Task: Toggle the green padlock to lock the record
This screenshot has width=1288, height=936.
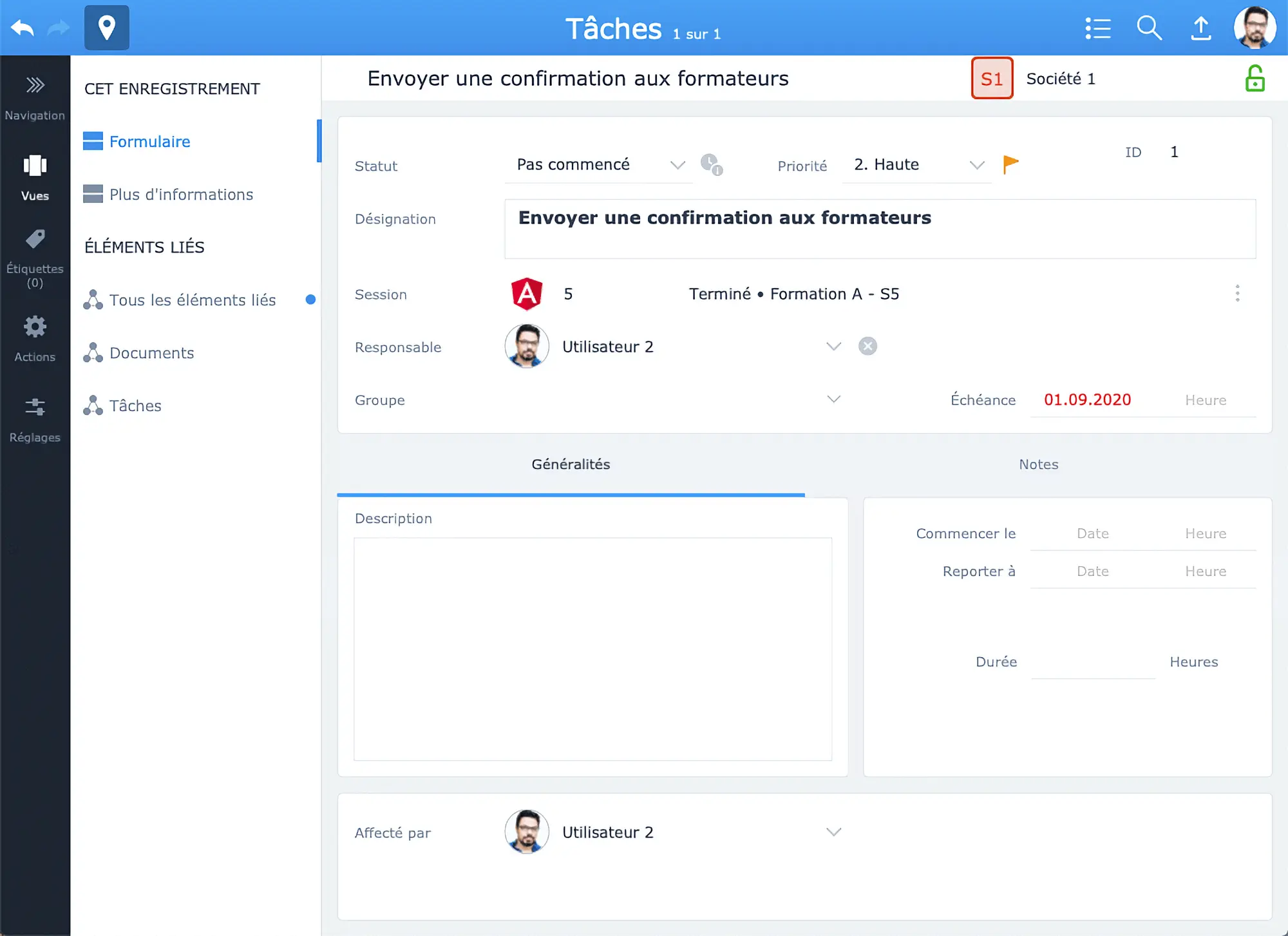Action: 1255,78
